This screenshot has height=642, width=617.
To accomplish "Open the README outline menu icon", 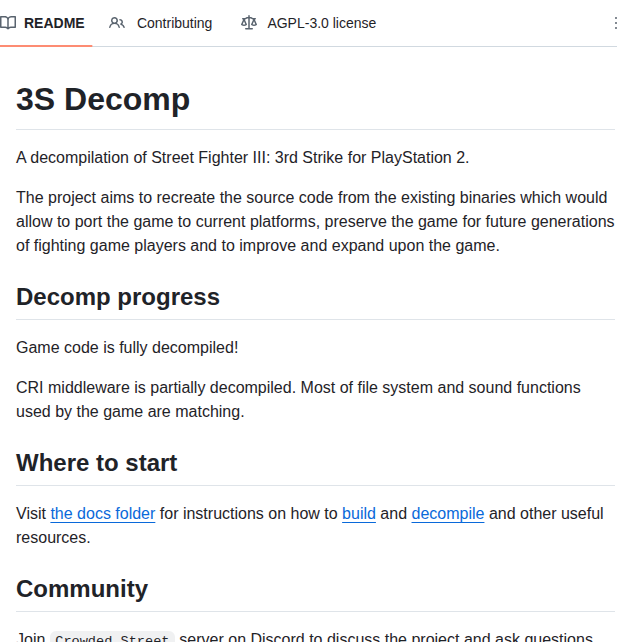I will point(615,23).
